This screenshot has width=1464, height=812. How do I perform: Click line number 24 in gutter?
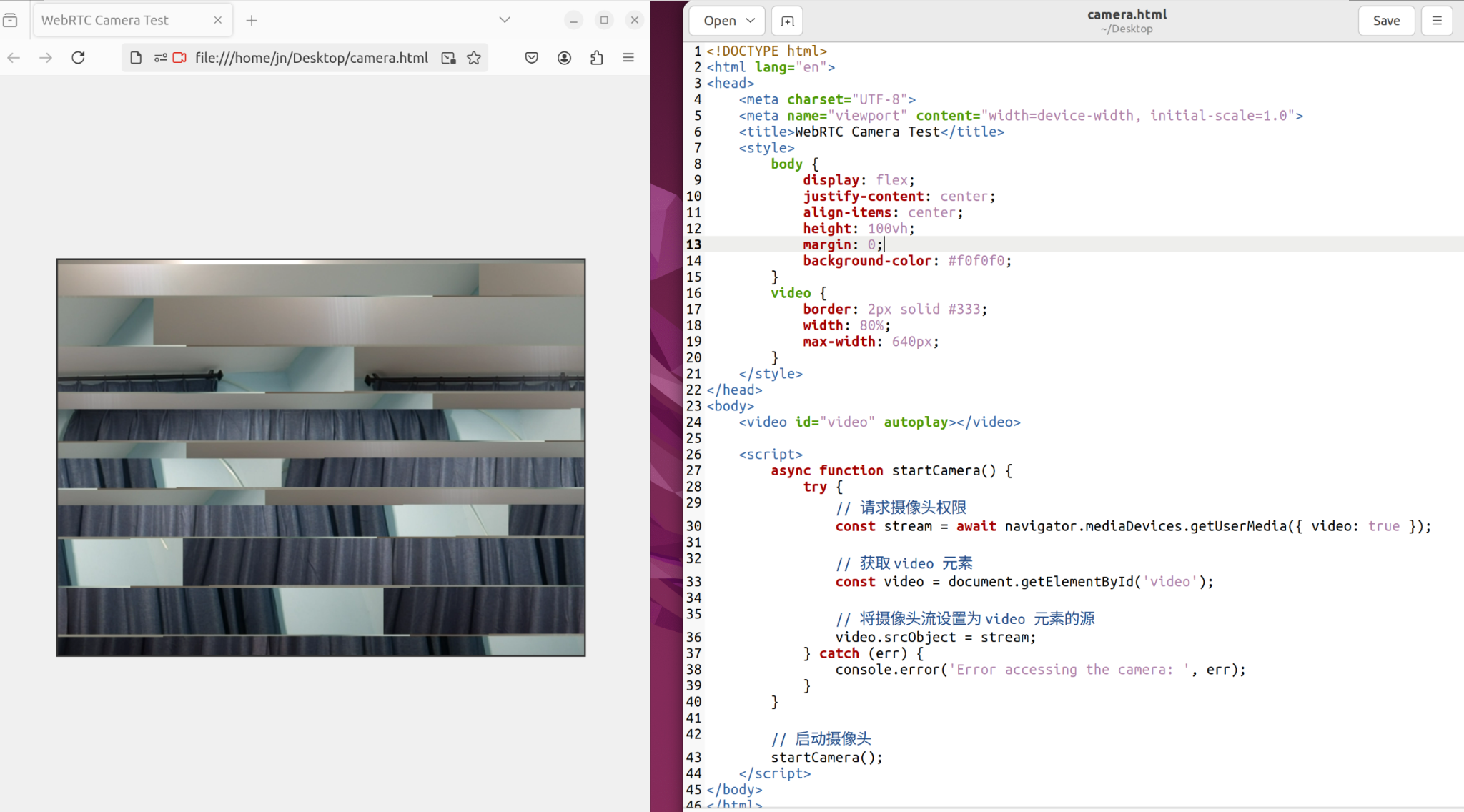pos(693,422)
